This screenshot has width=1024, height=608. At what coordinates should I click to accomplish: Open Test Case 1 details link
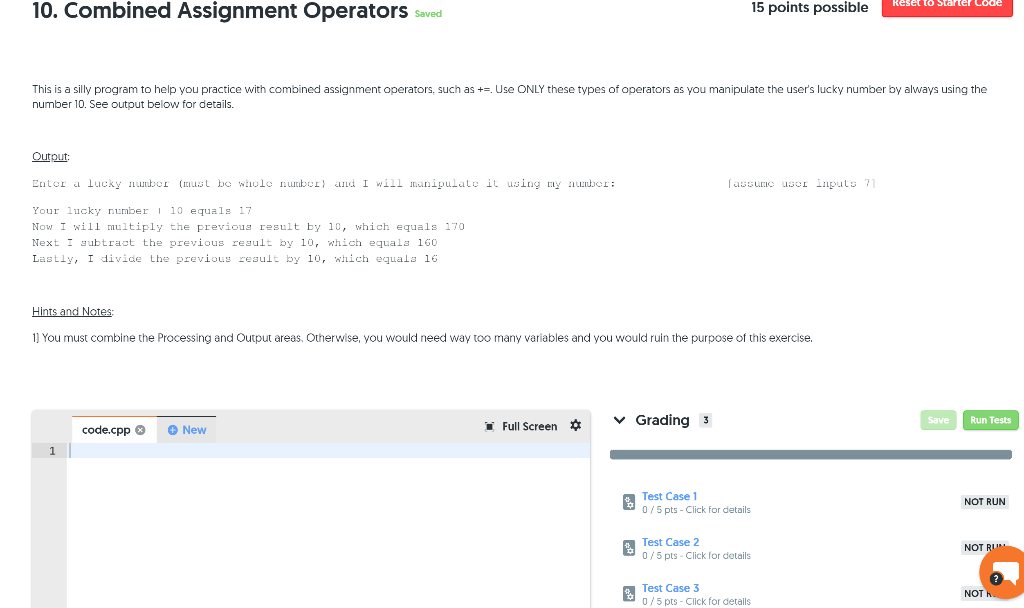coord(669,496)
